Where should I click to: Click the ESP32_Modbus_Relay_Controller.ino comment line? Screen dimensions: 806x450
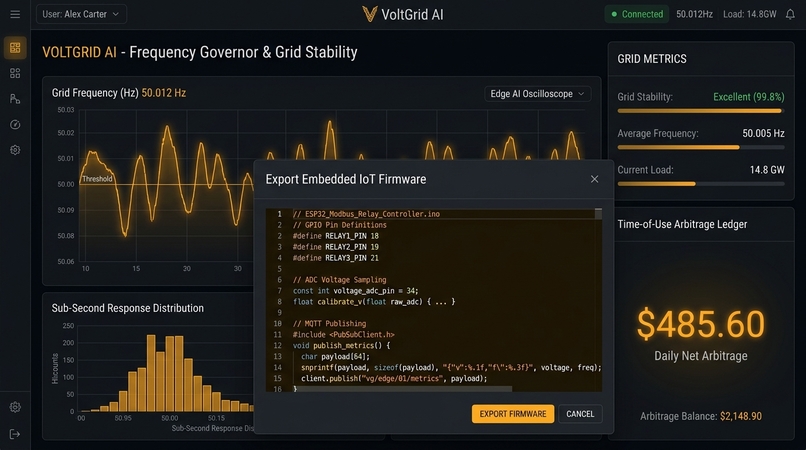pyautogui.click(x=367, y=214)
